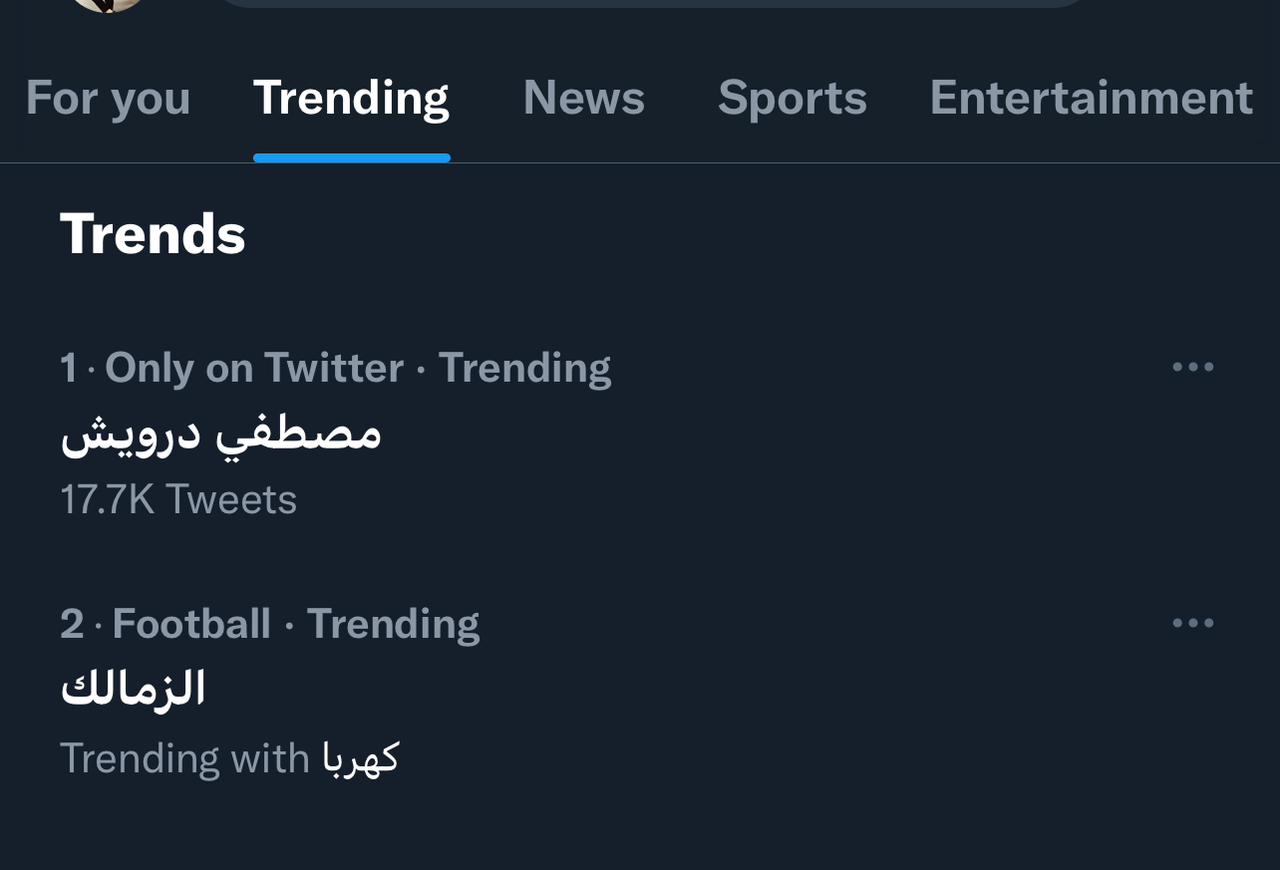Open the Sports tab
Viewport: 1280px width, 870px height.
click(792, 98)
